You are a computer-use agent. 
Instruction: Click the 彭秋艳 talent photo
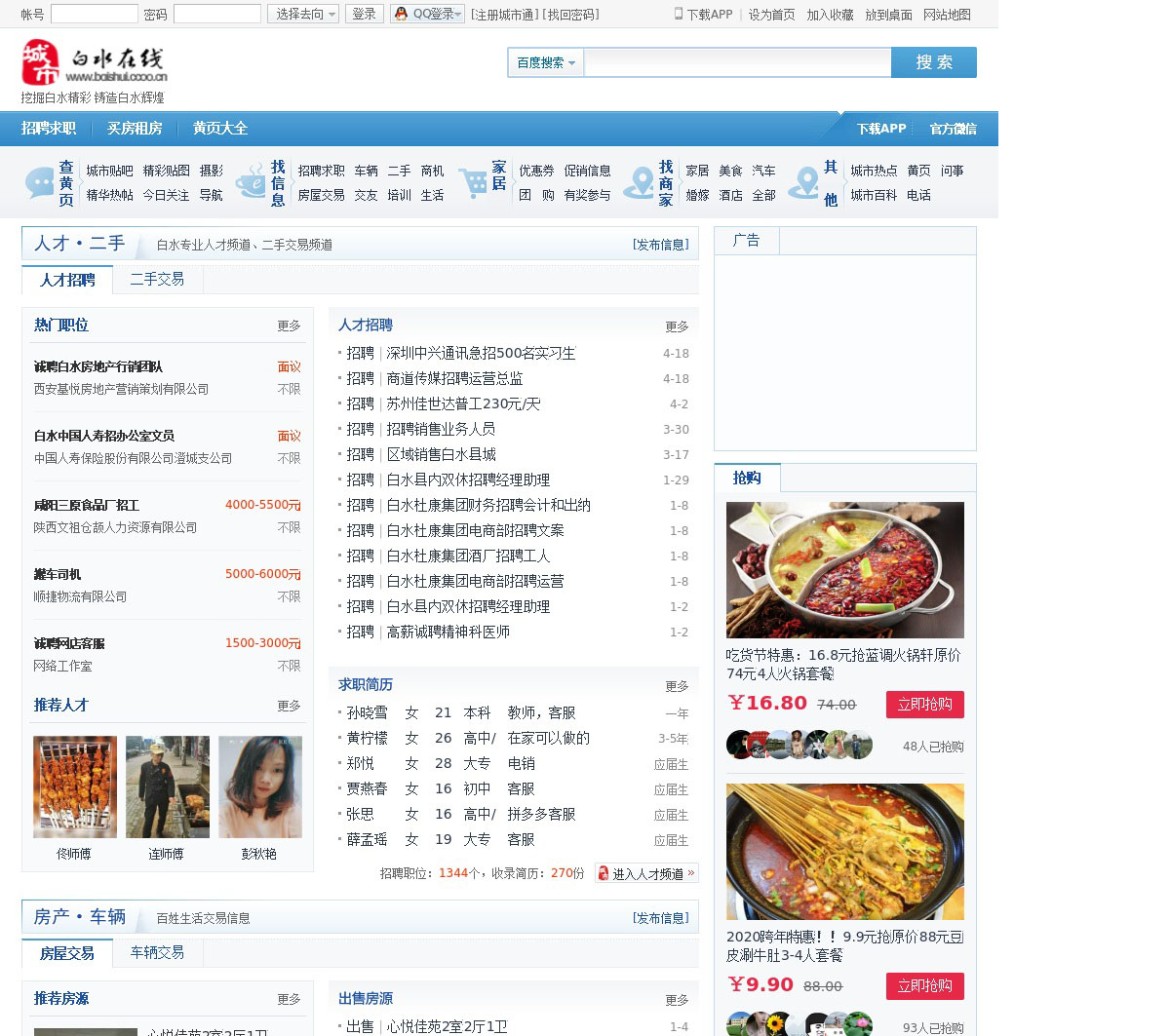(x=260, y=787)
